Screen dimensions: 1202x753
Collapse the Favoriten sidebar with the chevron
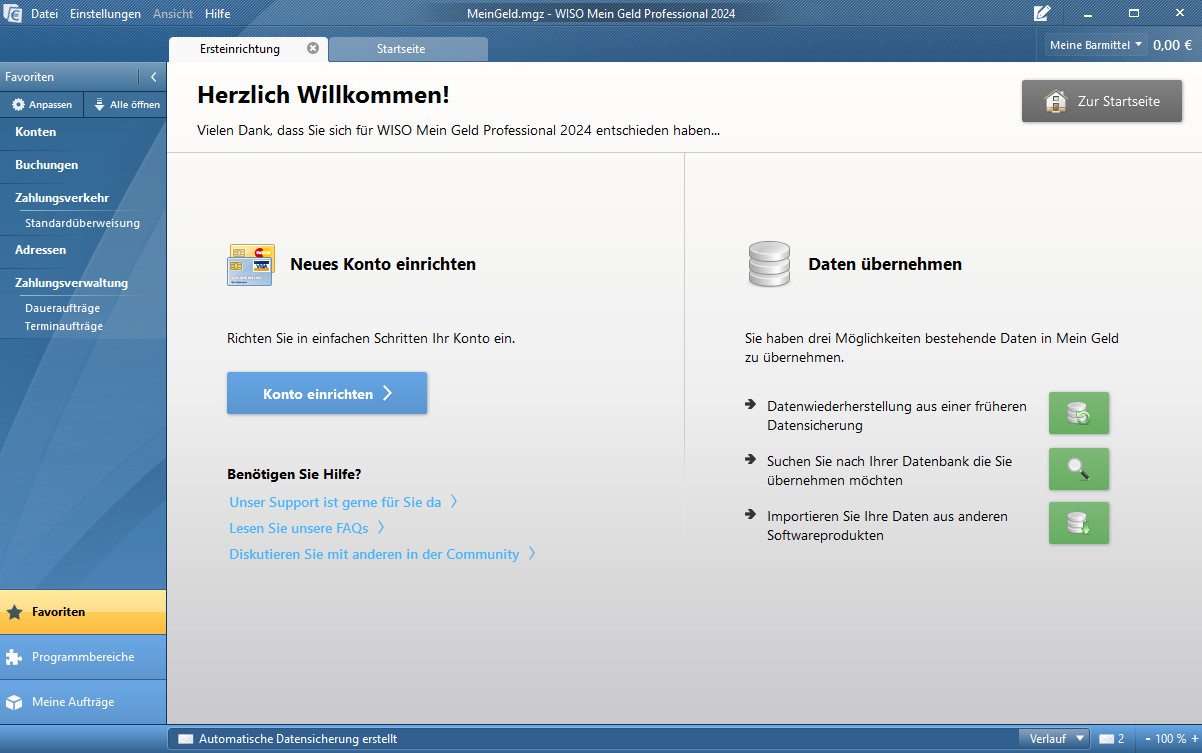(152, 76)
